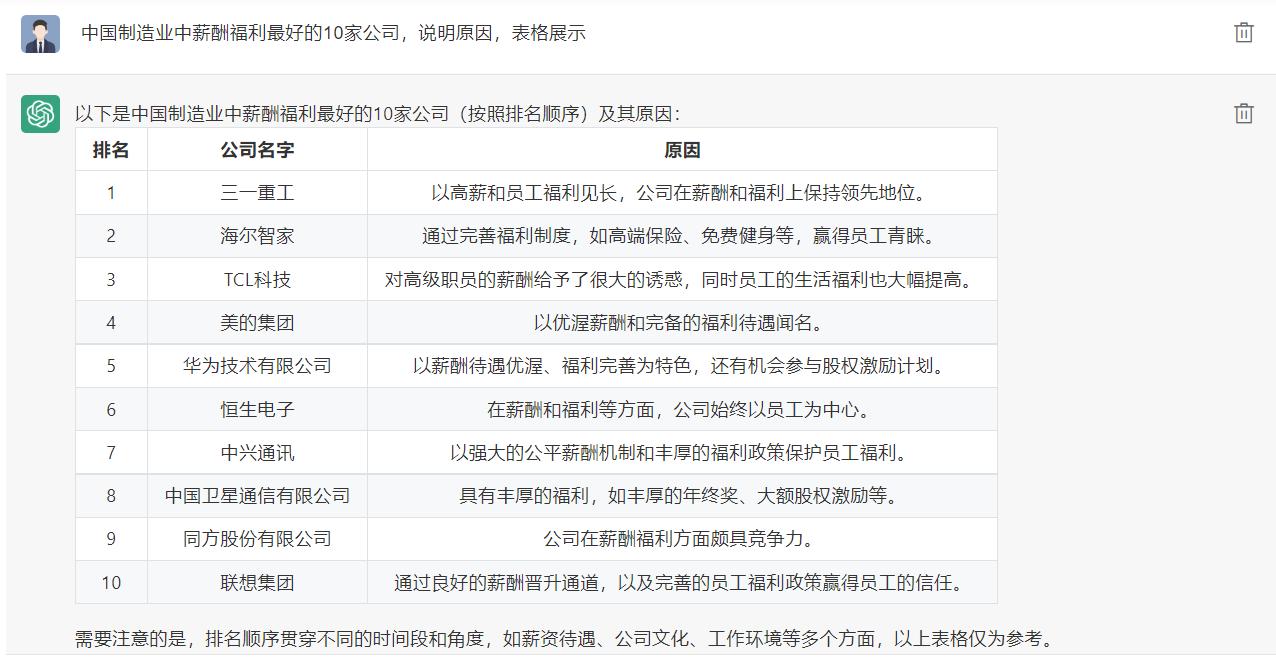This screenshot has width=1276, height=659.
Task: Click the 三一重工 company cell
Action: (256, 192)
